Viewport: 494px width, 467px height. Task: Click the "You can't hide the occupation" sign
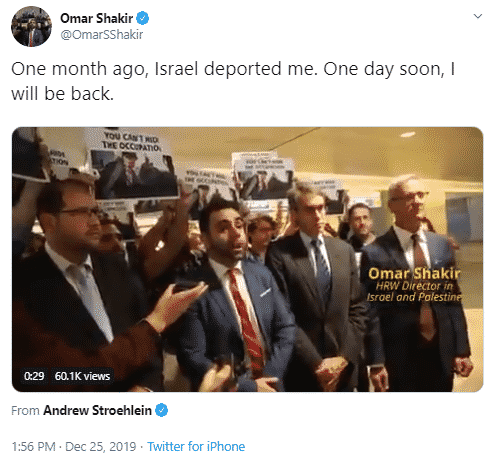(135, 163)
